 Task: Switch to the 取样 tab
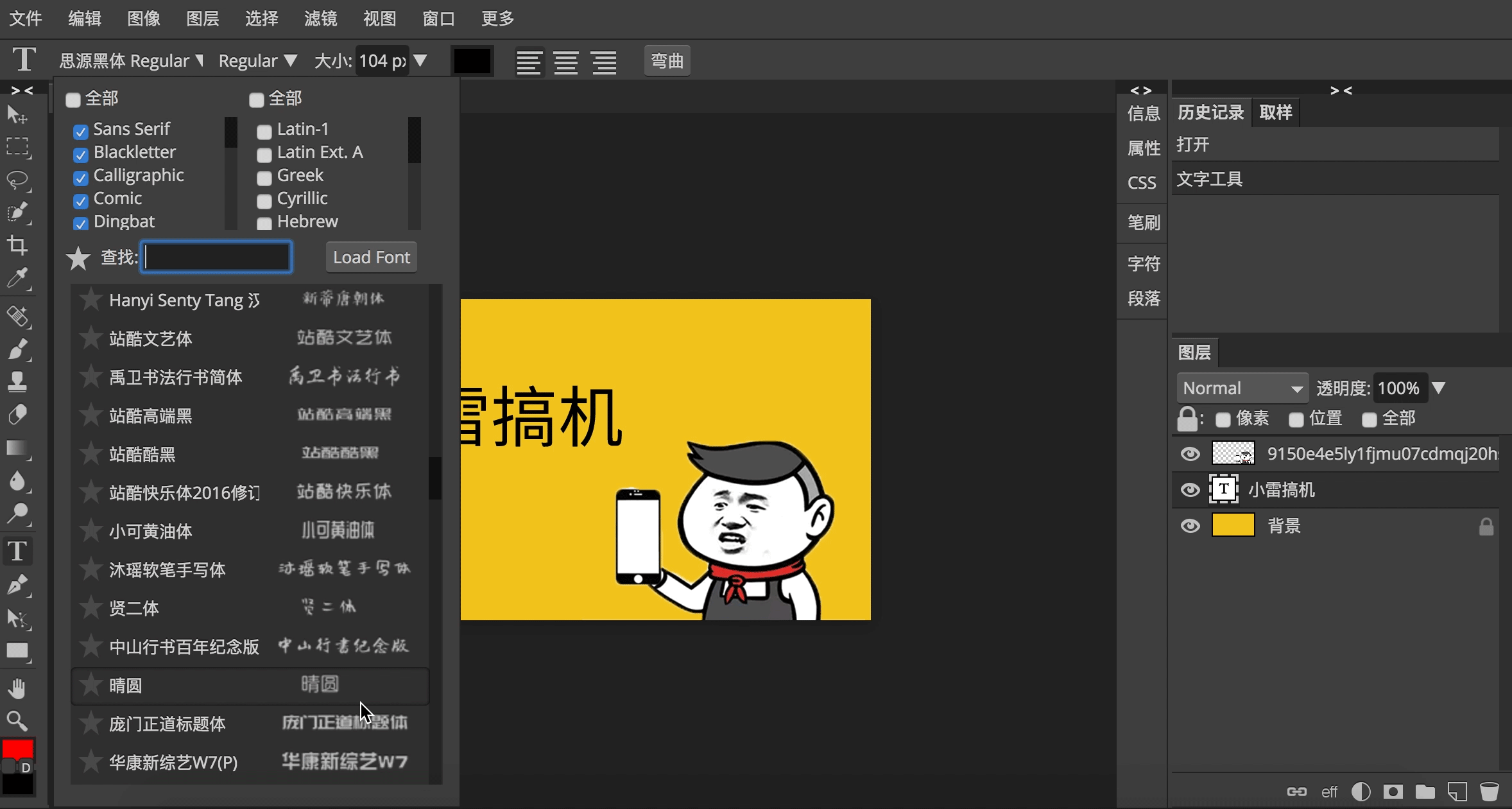pyautogui.click(x=1275, y=112)
